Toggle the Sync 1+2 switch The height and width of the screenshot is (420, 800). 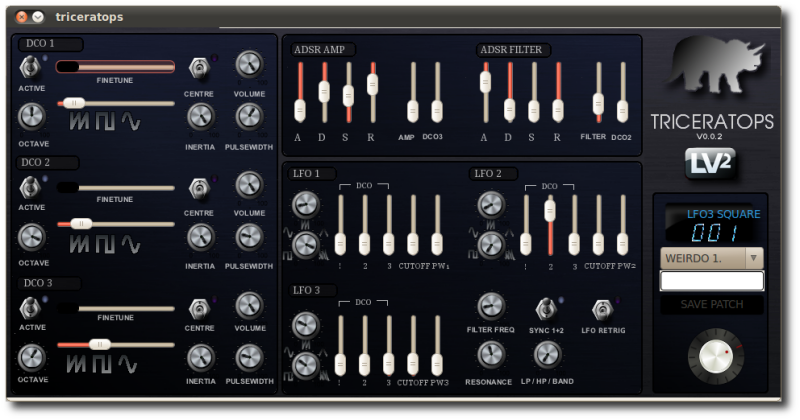pos(546,309)
